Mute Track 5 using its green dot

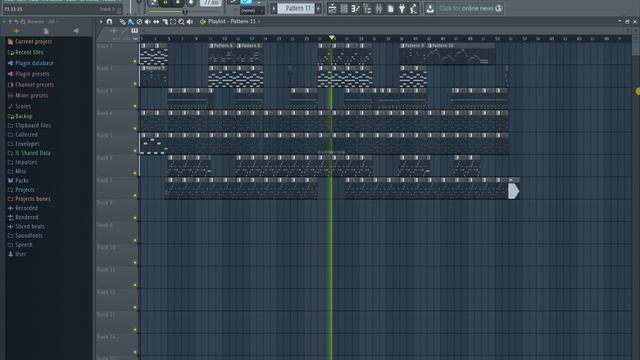coord(135,151)
